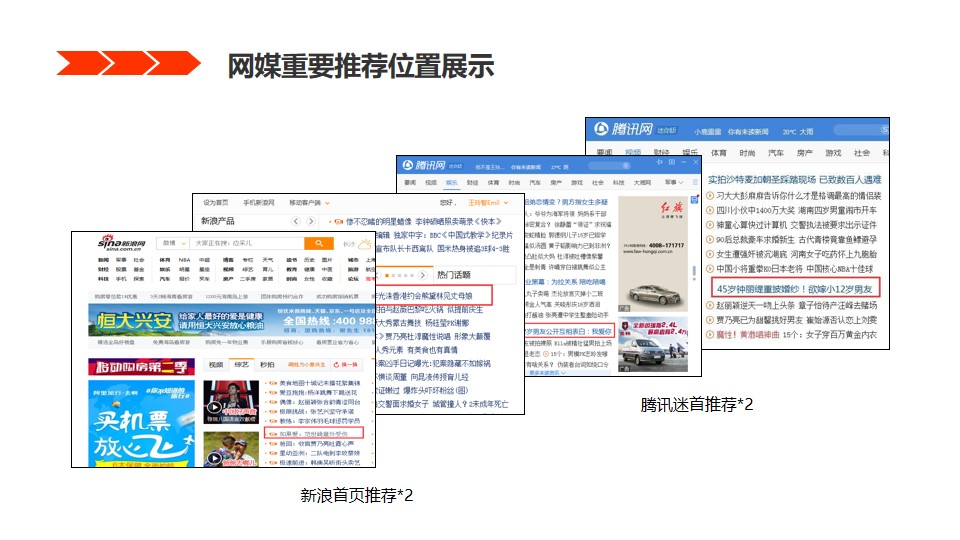This screenshot has height=540, width=960.
Task: Click the Sina search input field
Action: point(247,244)
